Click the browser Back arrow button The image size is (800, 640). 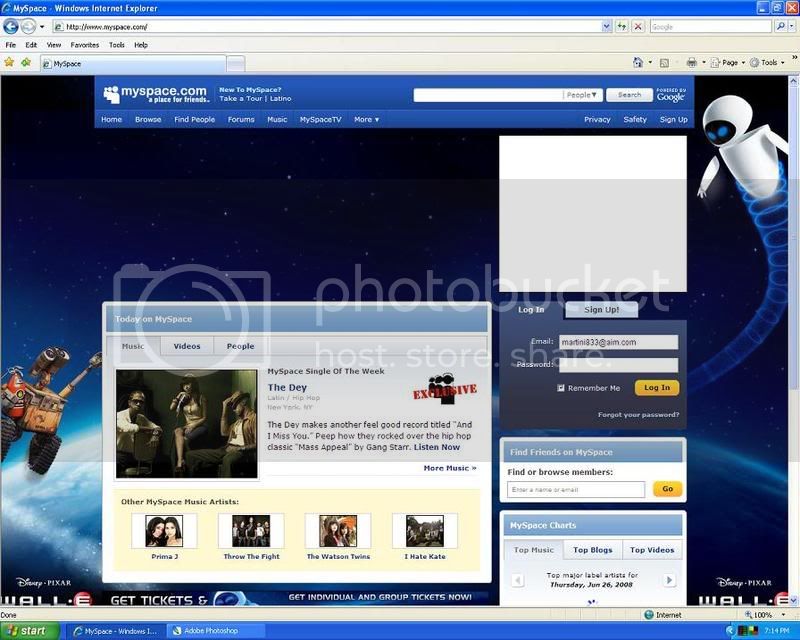[x=11, y=27]
